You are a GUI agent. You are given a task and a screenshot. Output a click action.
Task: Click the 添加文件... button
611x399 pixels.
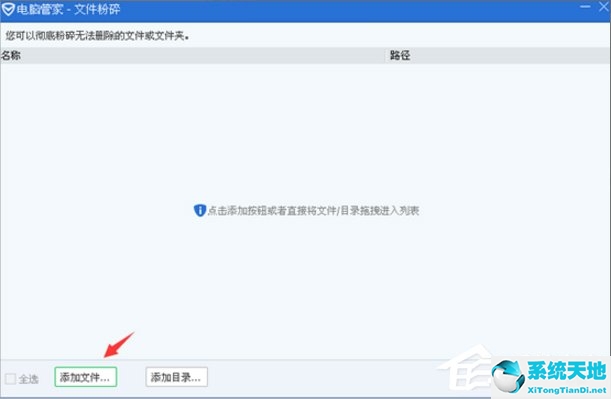[86, 377]
